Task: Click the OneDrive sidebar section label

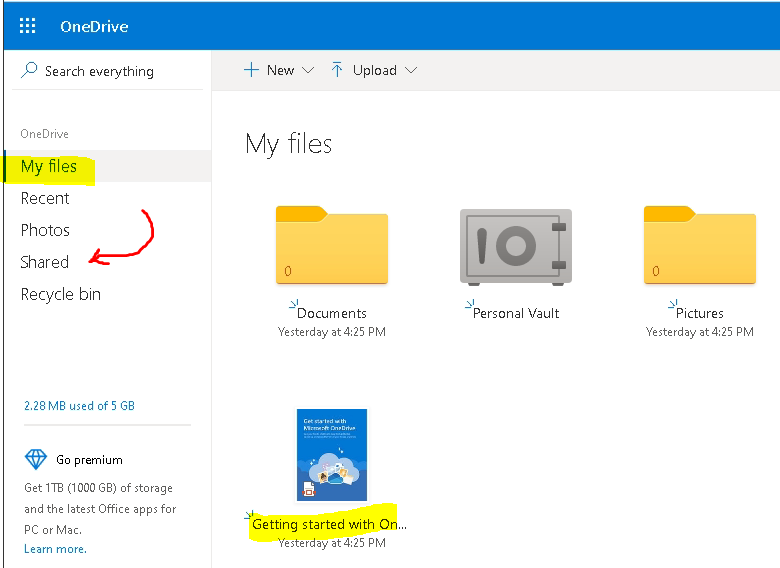Action: [x=44, y=134]
